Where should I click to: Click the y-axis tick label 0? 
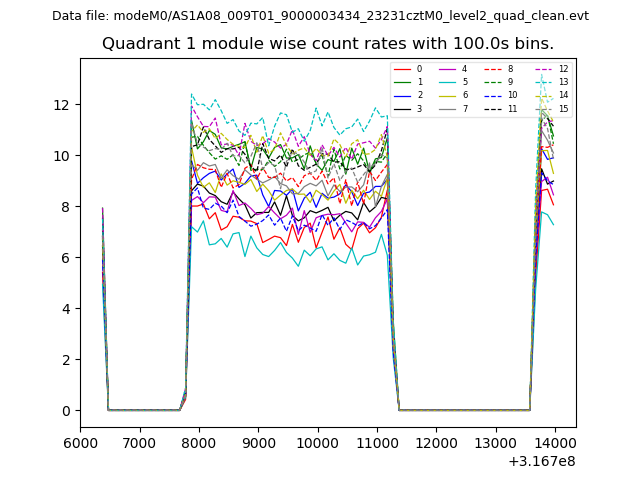(64, 411)
